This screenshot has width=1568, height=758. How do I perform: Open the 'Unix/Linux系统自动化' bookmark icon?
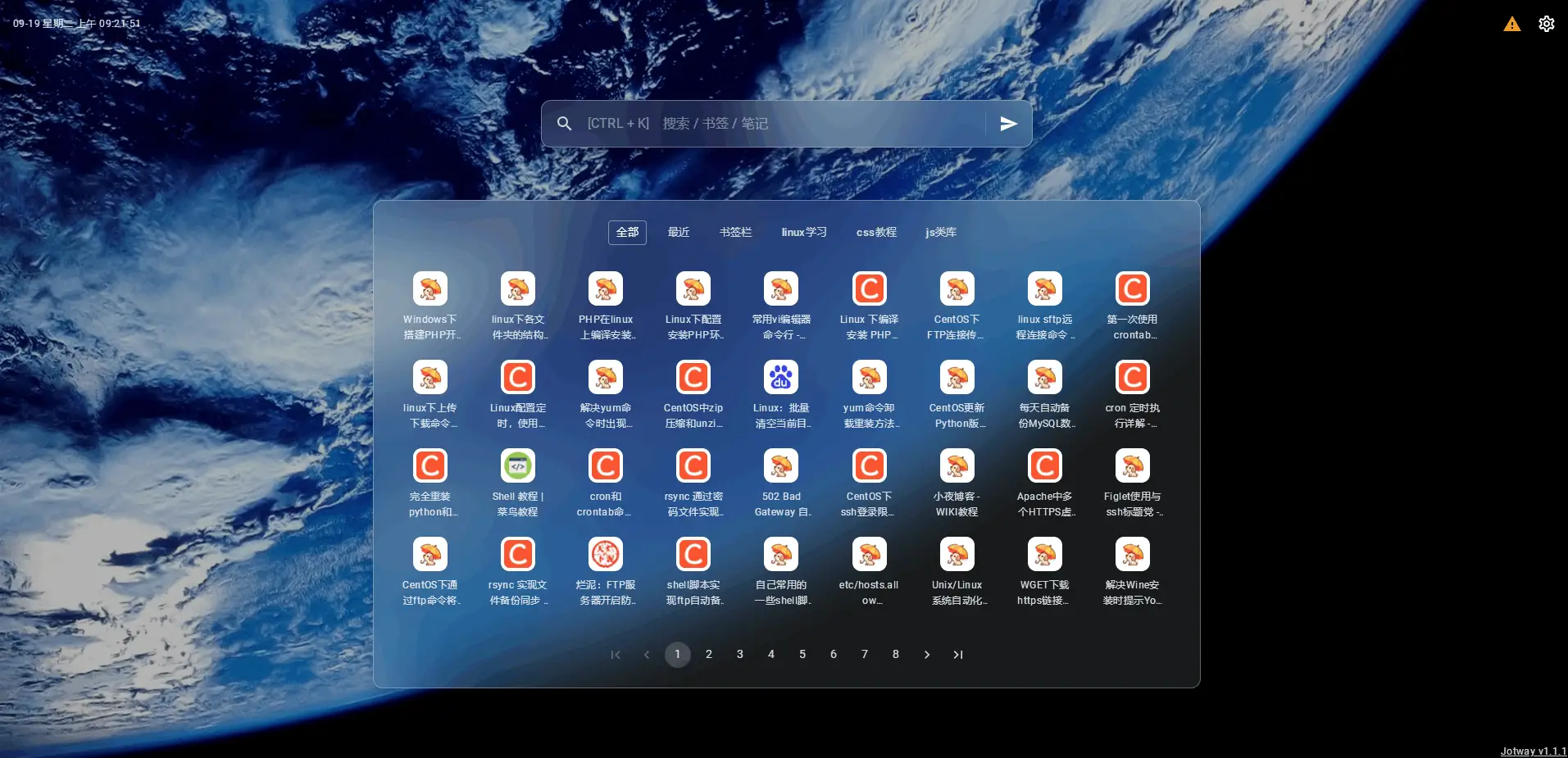coord(957,554)
